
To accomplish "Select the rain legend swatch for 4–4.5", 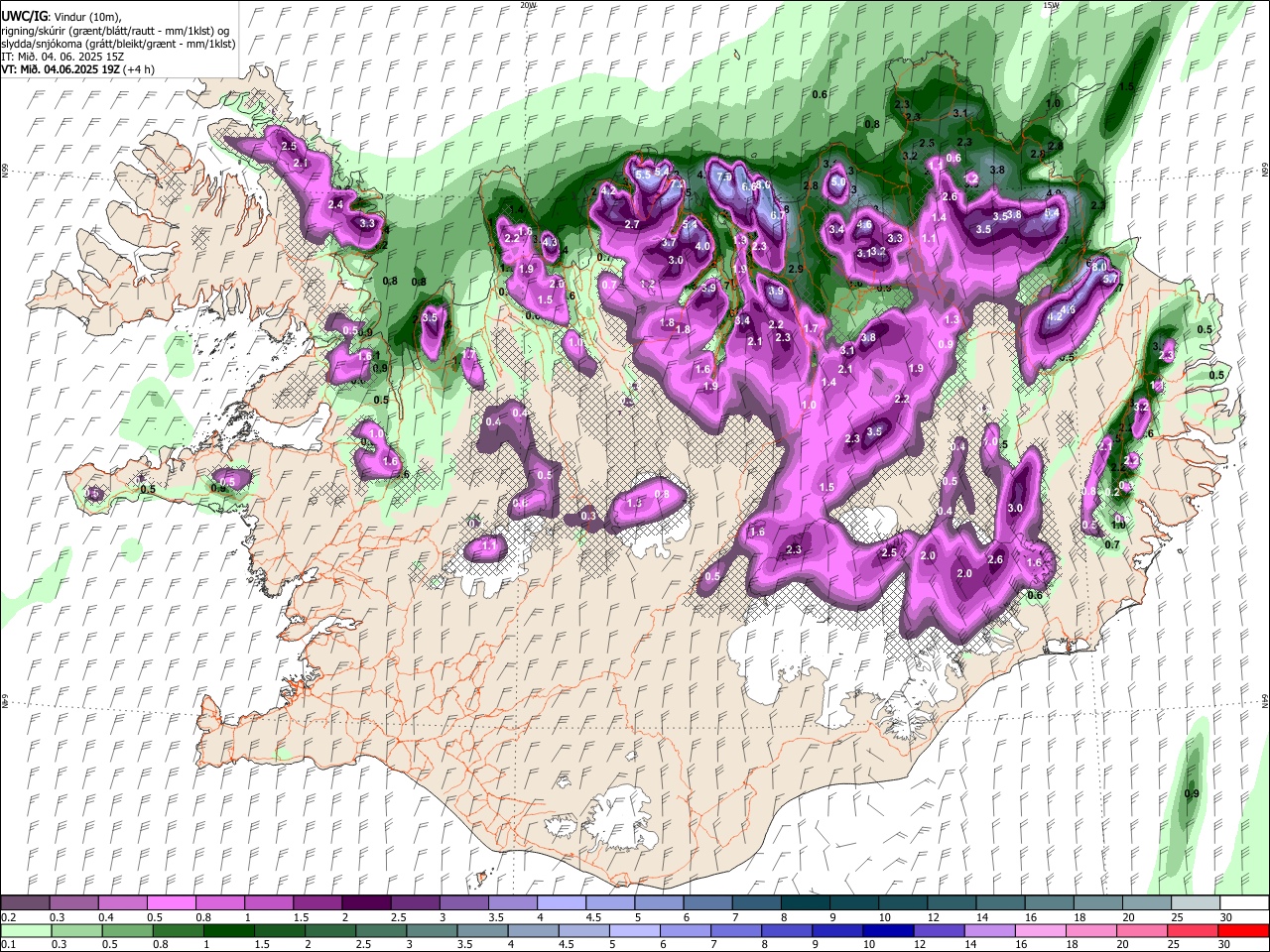I will 533,930.
